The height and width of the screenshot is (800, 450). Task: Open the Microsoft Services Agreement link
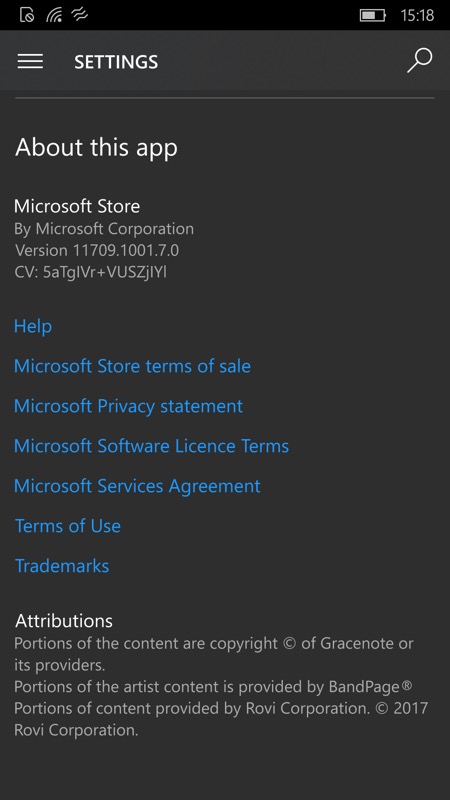coord(137,486)
